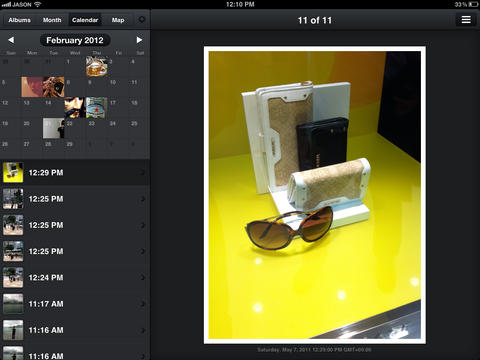Screen dimensions: 480x360
Task: Tap the photo date caption below the image
Action: point(314,350)
